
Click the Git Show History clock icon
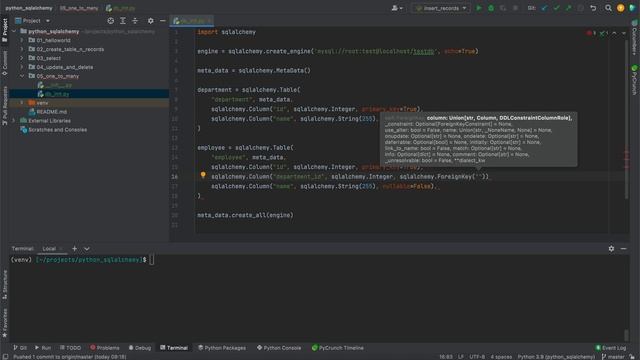[x=580, y=8]
